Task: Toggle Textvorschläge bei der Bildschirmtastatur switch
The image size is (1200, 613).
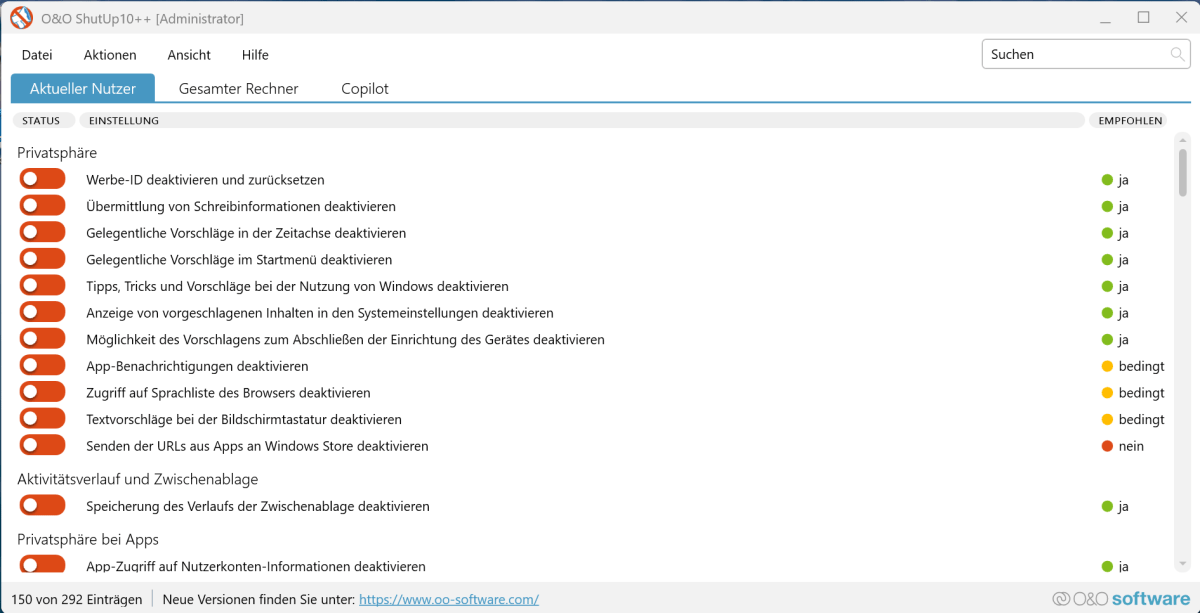Action: click(42, 418)
